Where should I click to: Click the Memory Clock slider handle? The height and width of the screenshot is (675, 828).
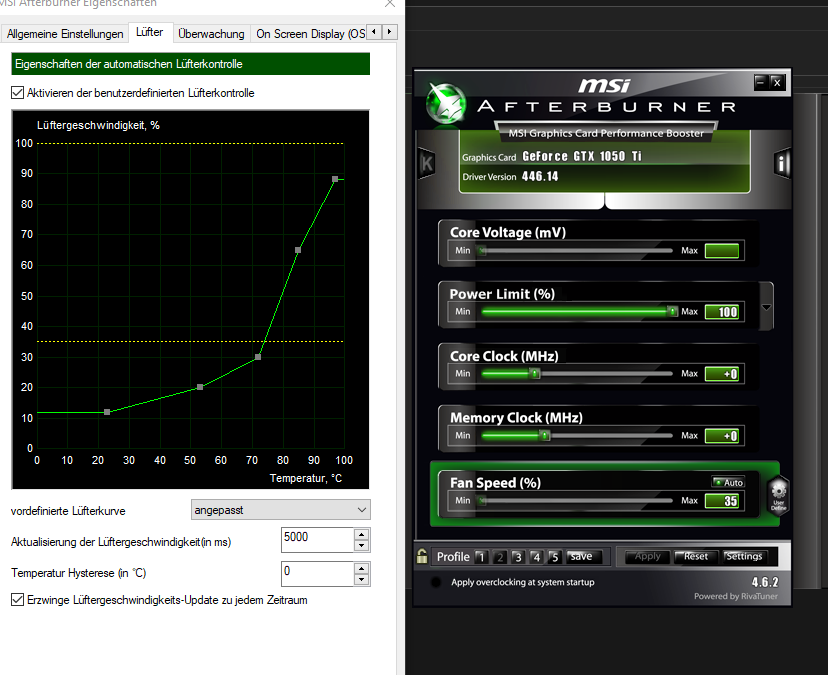point(545,435)
